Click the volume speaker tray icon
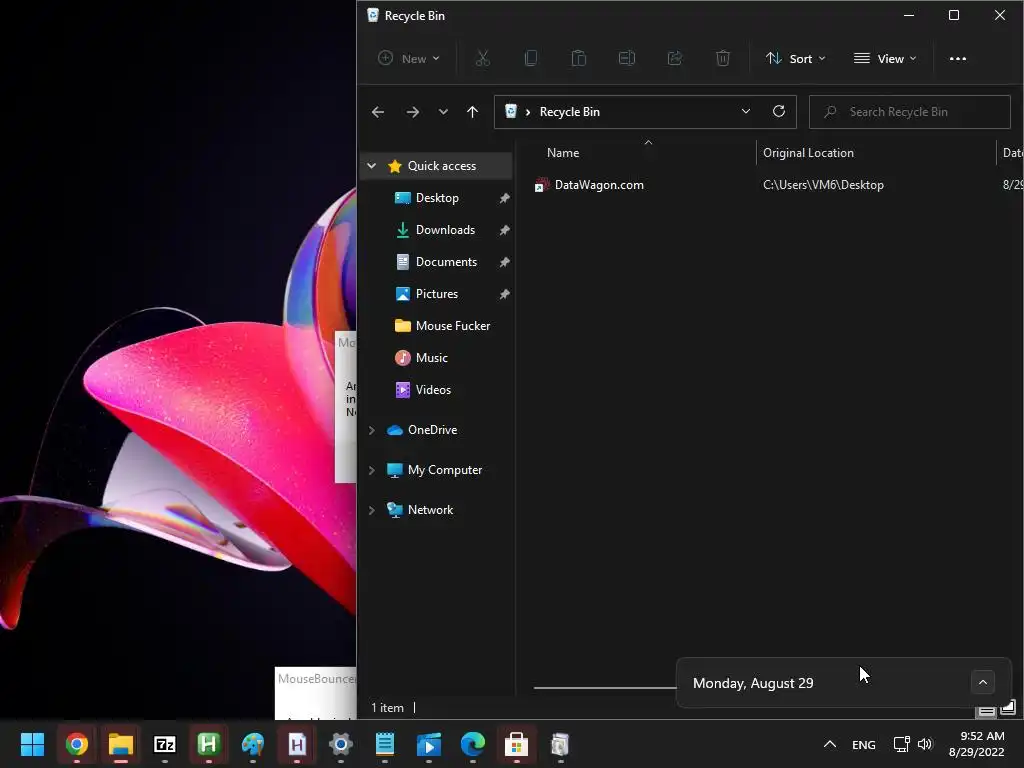1024x768 pixels. tap(925, 744)
